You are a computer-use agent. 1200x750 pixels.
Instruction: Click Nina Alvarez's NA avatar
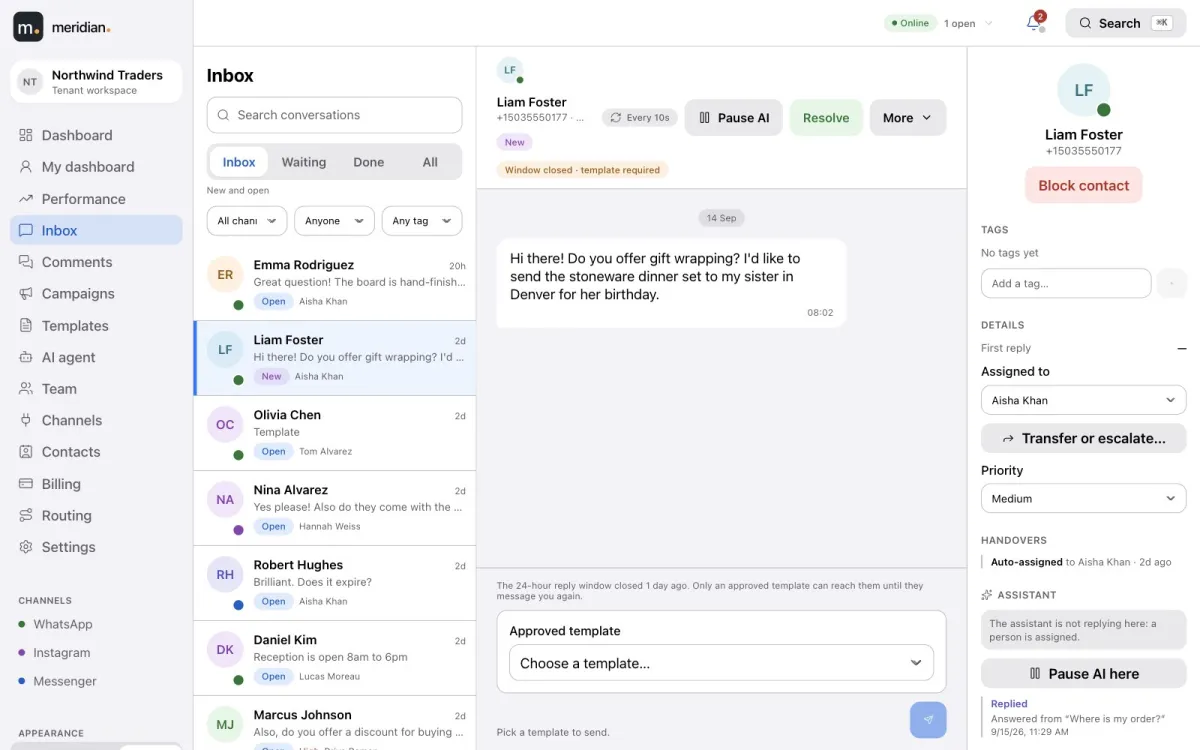pyautogui.click(x=225, y=500)
